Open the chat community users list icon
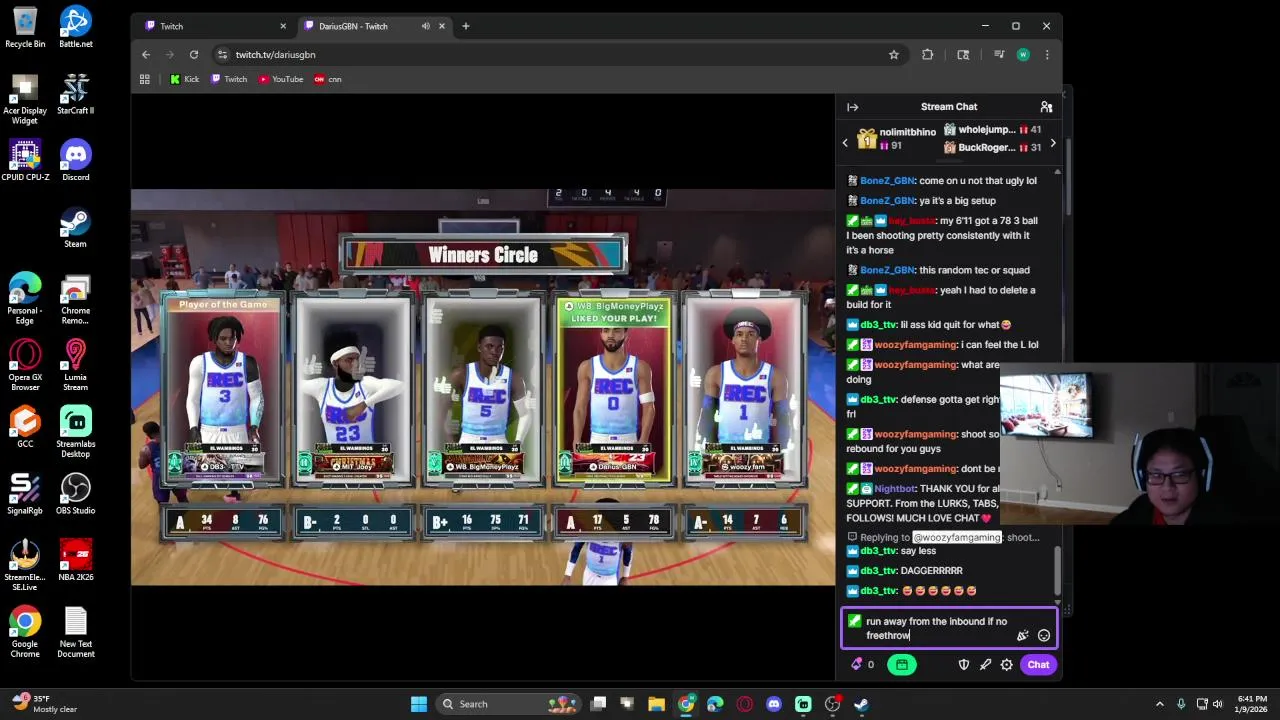Viewport: 1280px width, 720px height. click(x=1046, y=107)
